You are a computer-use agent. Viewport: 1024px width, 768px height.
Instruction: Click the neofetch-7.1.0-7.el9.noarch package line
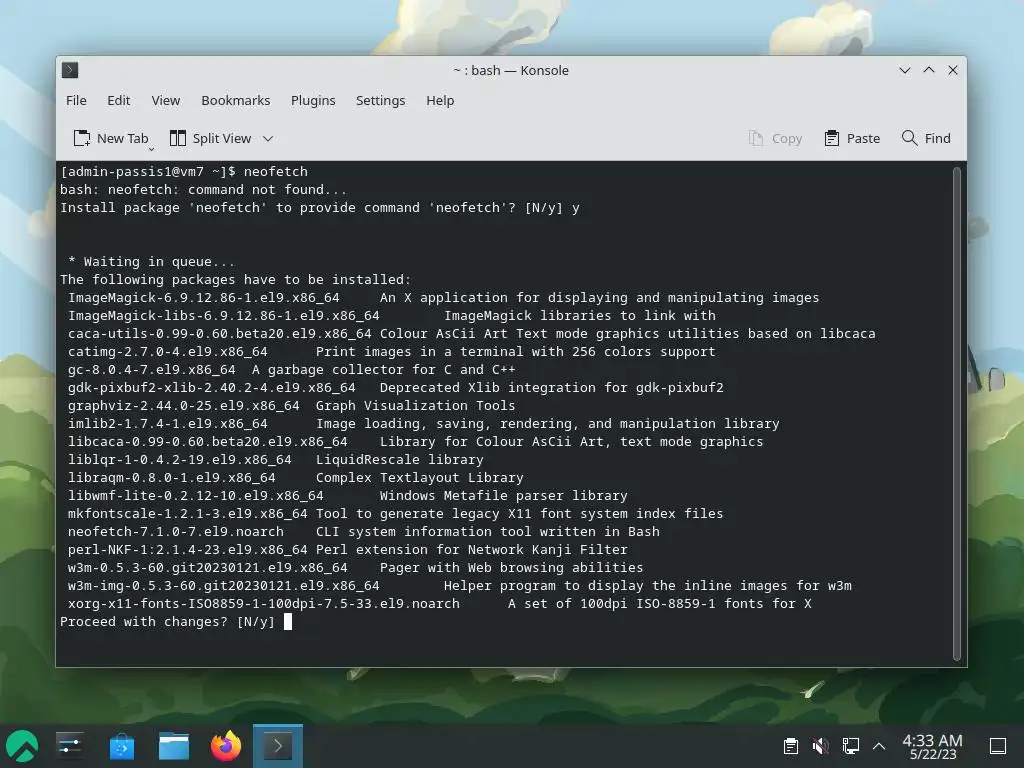point(364,532)
